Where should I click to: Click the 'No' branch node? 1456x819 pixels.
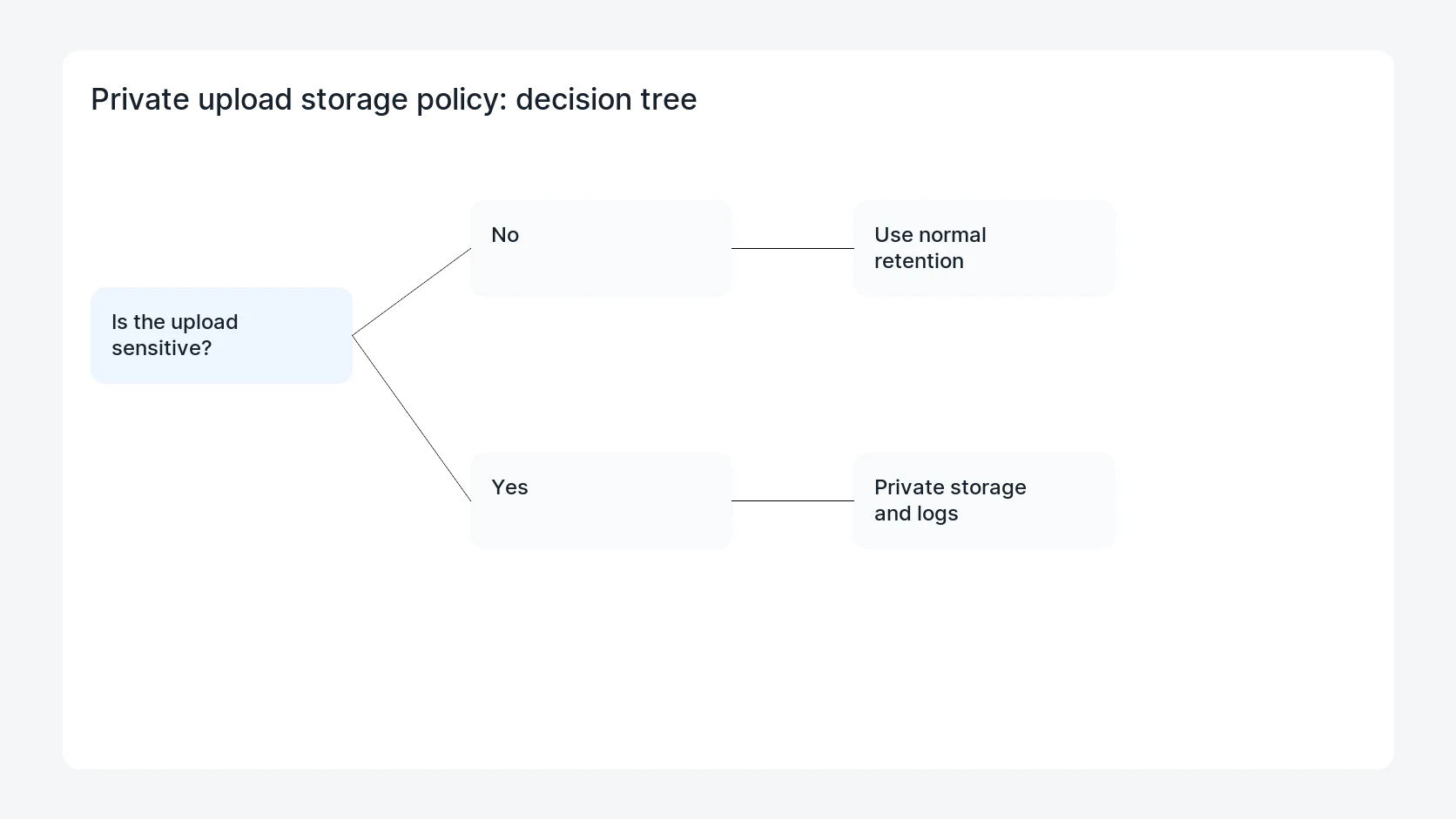[601, 248]
